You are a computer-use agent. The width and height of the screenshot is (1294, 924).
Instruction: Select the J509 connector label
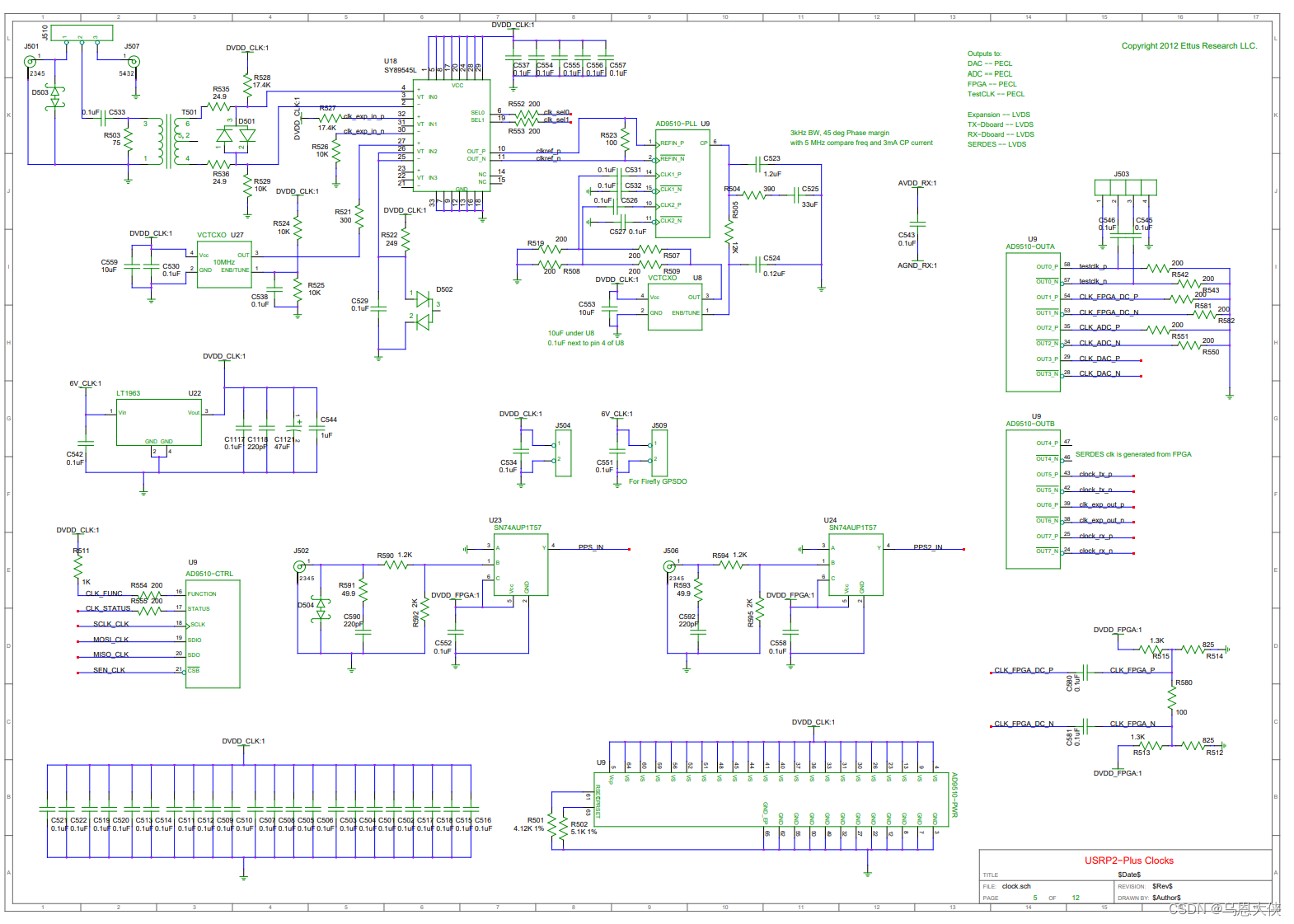[x=659, y=425]
